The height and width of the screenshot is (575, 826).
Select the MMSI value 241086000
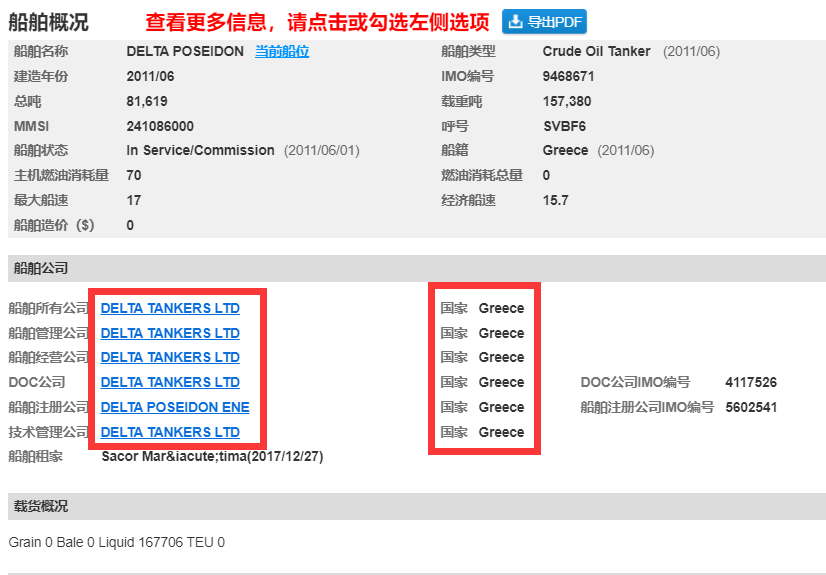pos(160,126)
